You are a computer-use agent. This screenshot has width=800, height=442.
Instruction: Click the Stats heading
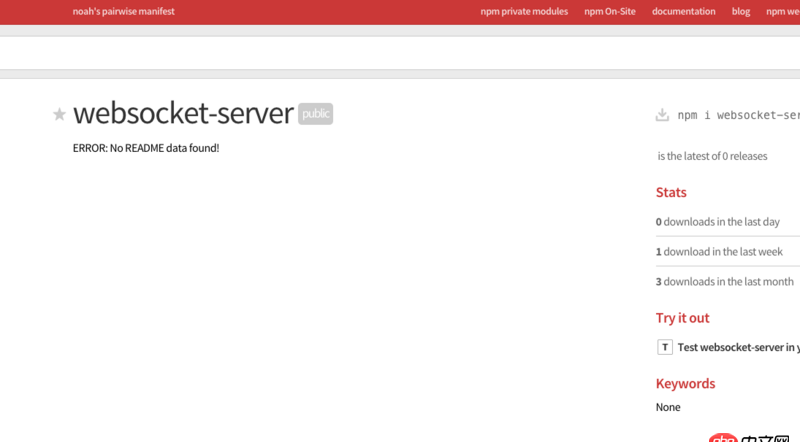coord(671,192)
